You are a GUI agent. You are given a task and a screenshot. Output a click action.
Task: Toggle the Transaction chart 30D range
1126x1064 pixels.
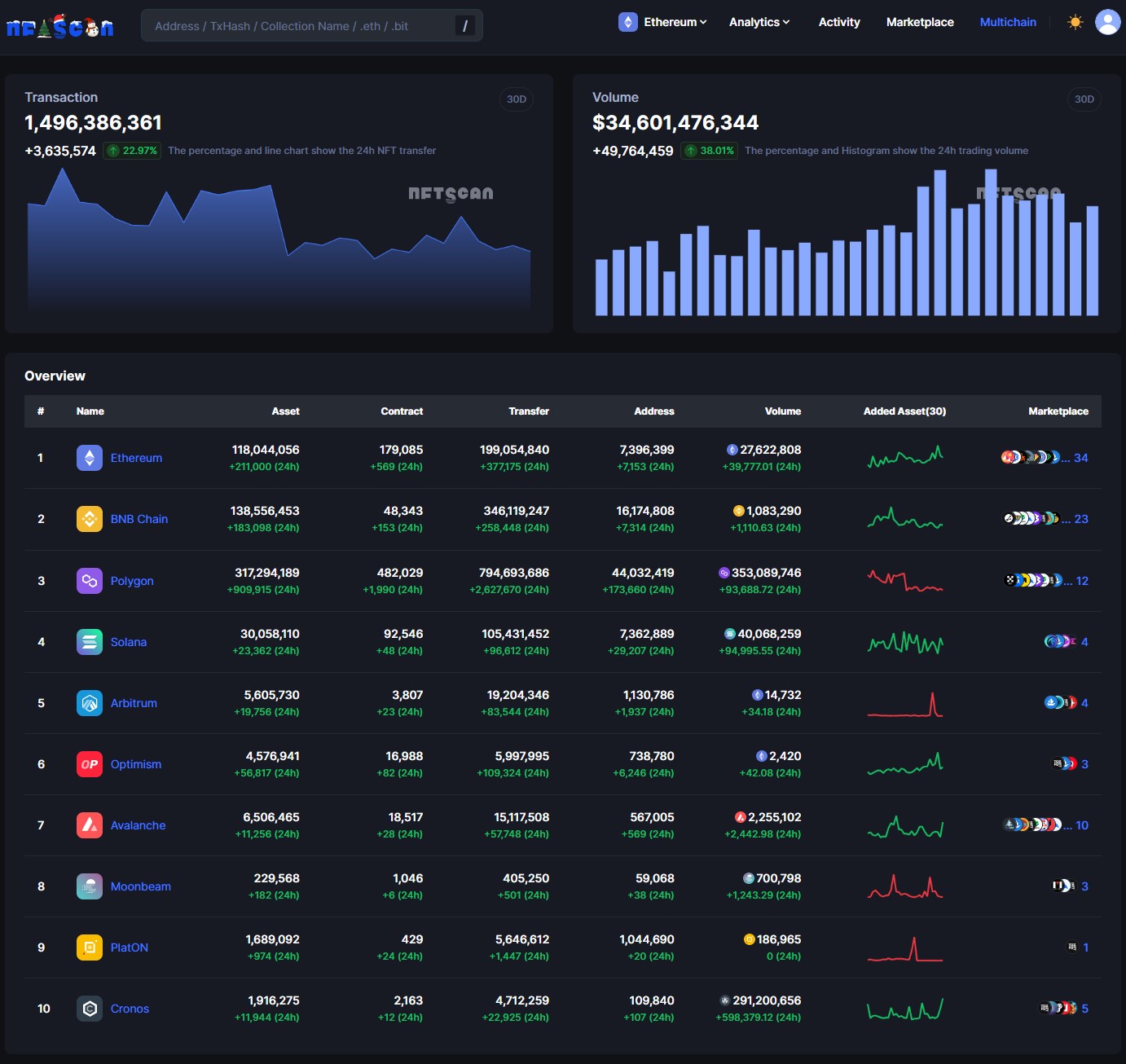point(516,99)
